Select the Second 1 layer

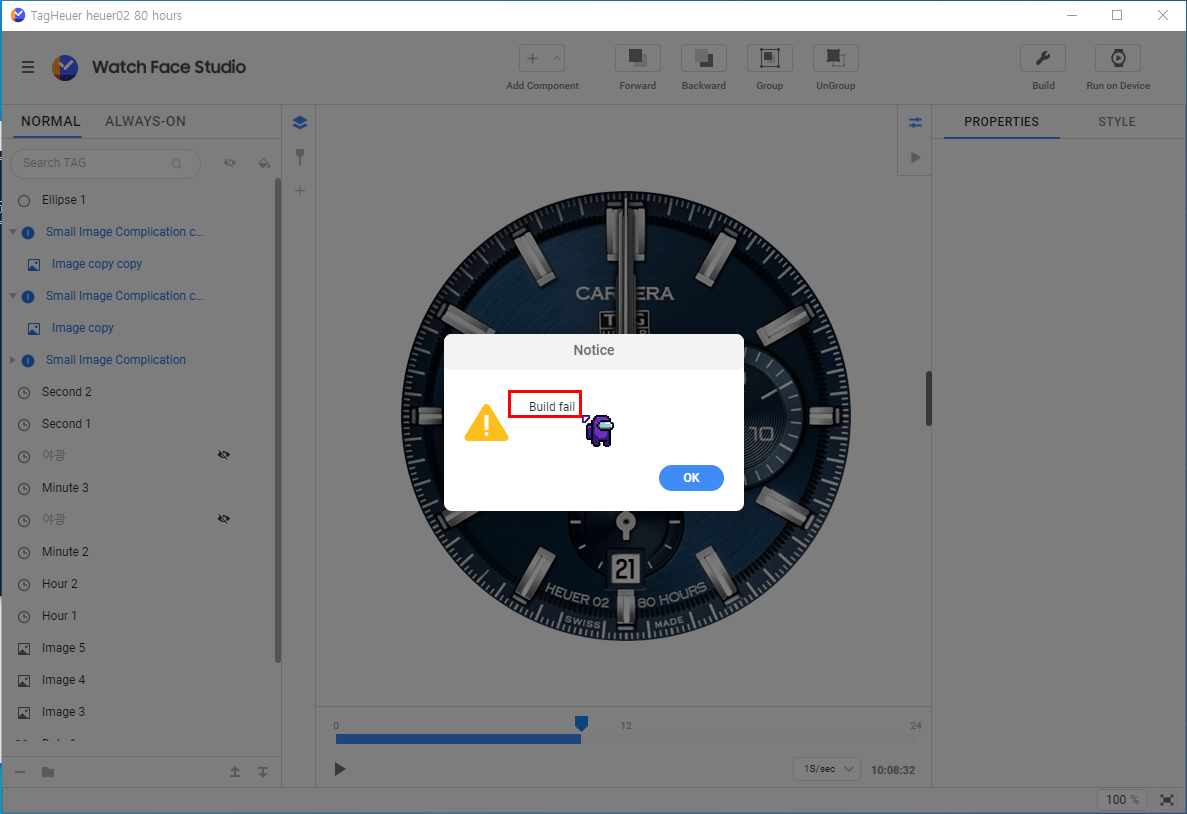point(141,424)
